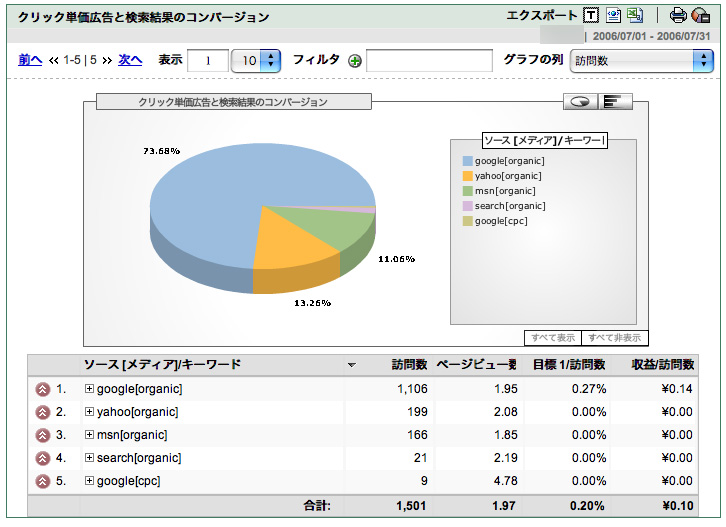Export report as text file
This screenshot has height=527, width=726.
pos(592,15)
